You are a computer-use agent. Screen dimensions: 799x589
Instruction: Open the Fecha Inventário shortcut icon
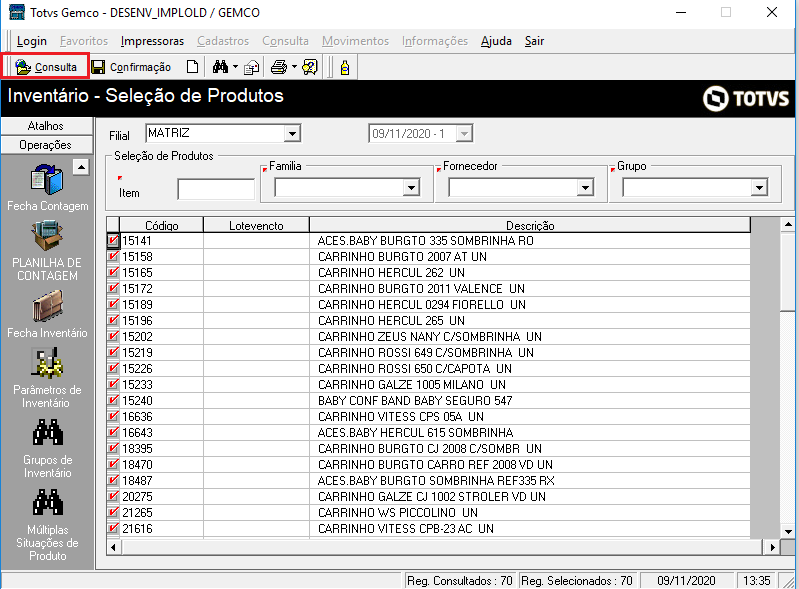(47, 306)
